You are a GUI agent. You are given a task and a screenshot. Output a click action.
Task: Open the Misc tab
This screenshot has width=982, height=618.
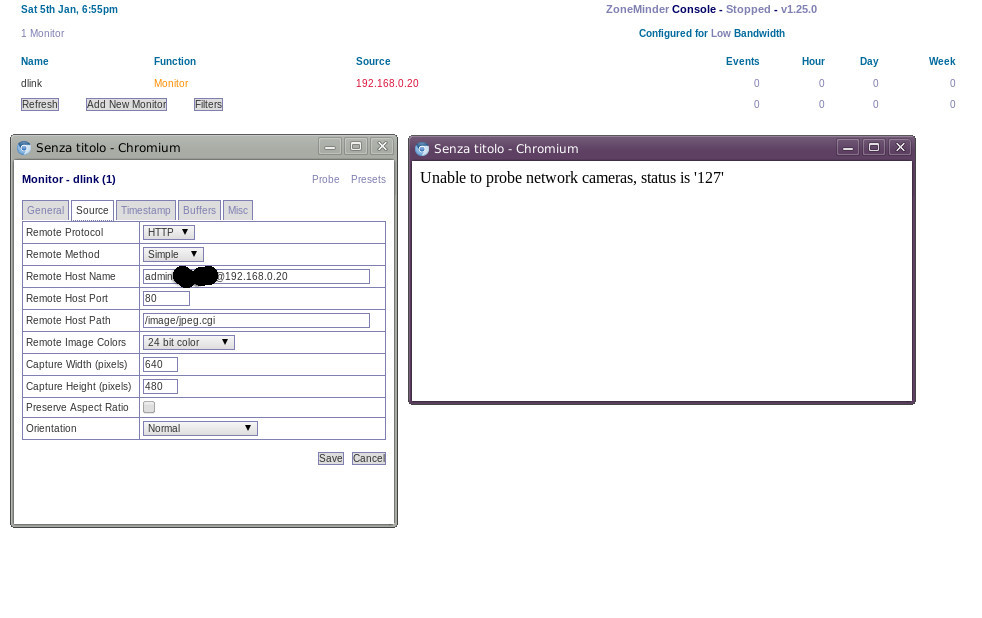tap(237, 210)
